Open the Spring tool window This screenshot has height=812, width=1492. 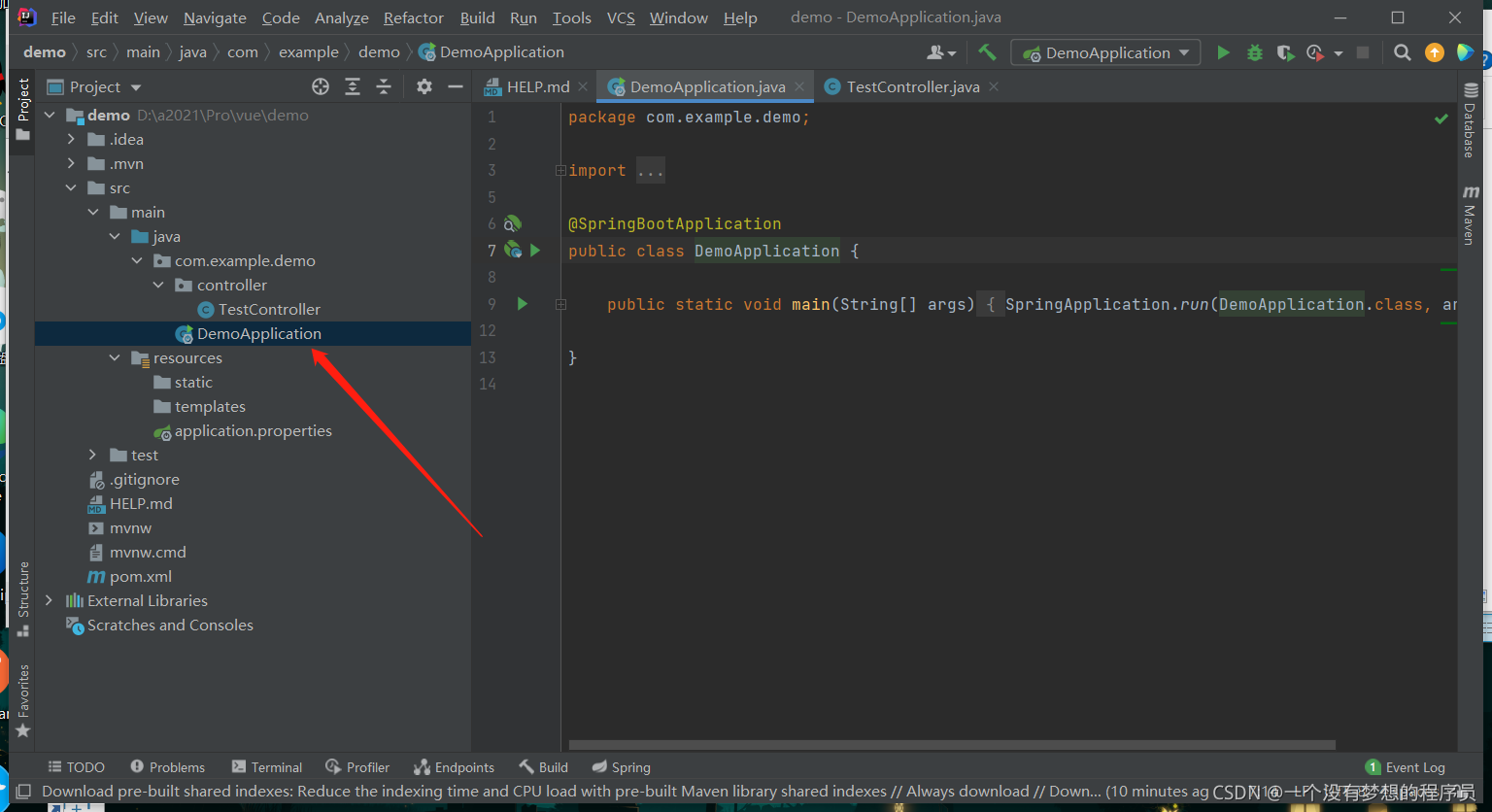click(x=621, y=767)
